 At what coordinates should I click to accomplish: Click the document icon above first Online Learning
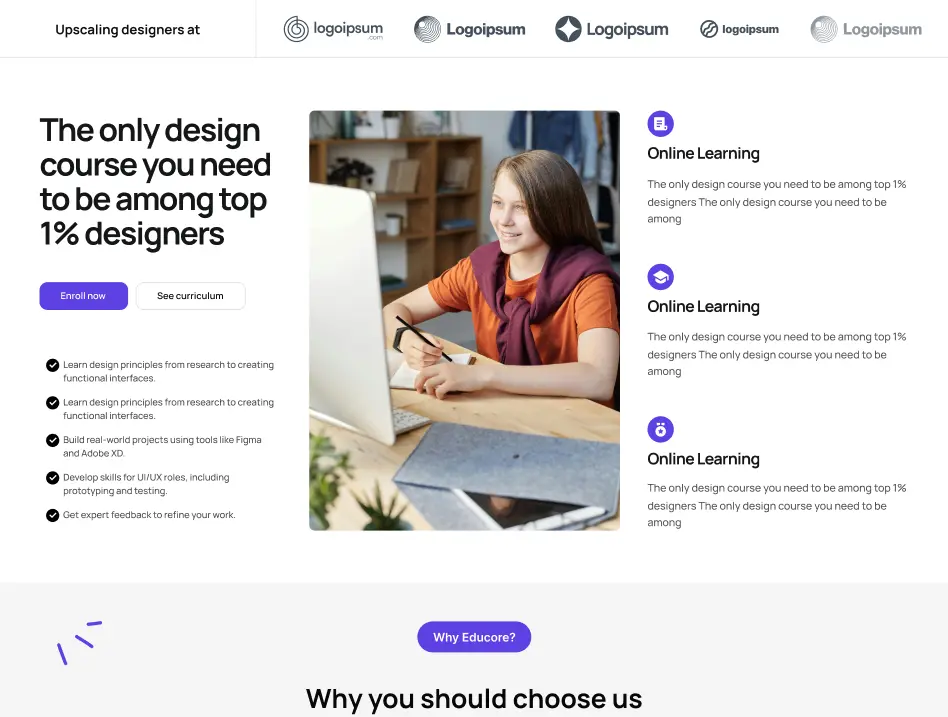coord(660,124)
